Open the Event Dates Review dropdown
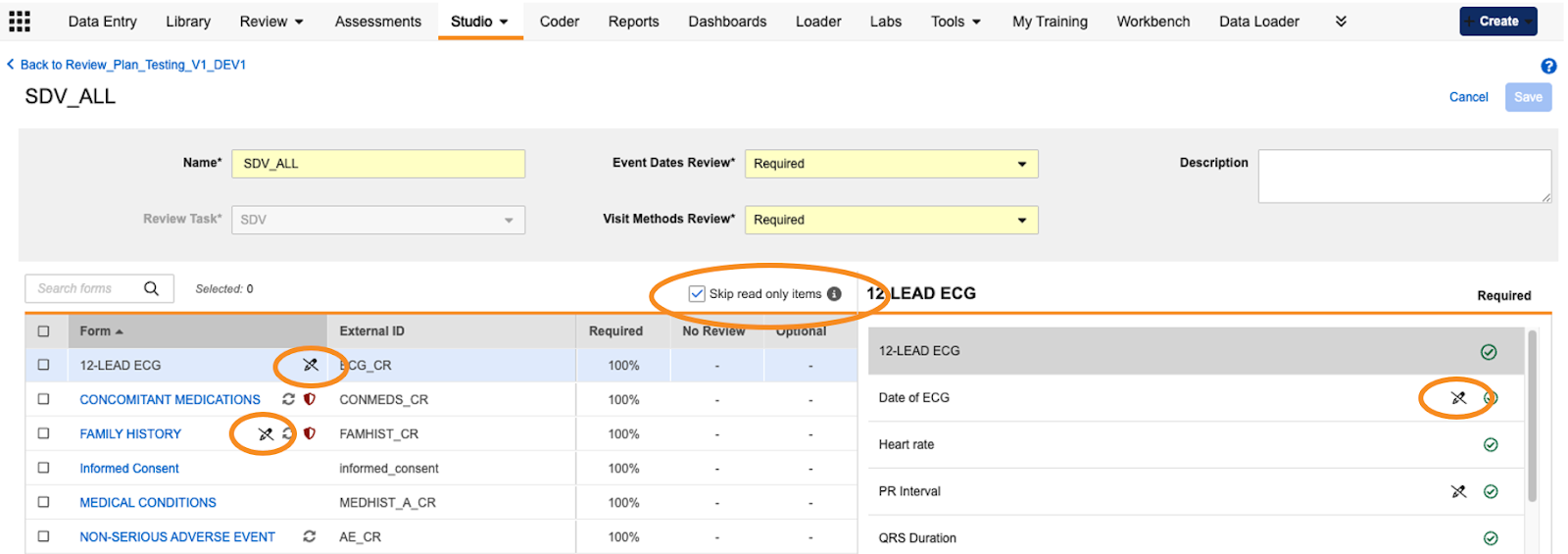This screenshot has height=554, width=1568. (891, 164)
